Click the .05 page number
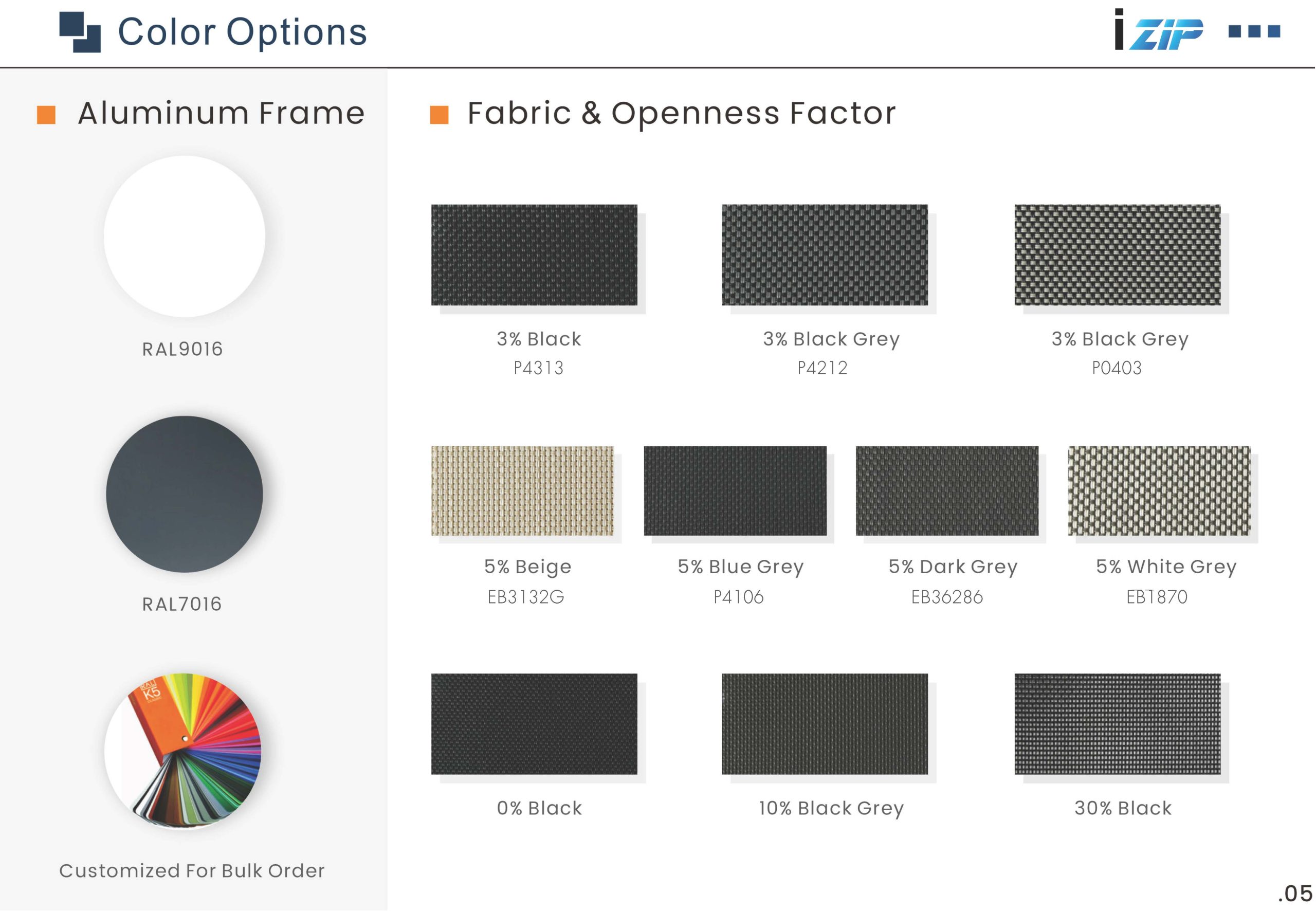This screenshot has height=911, width=1316. (1294, 894)
